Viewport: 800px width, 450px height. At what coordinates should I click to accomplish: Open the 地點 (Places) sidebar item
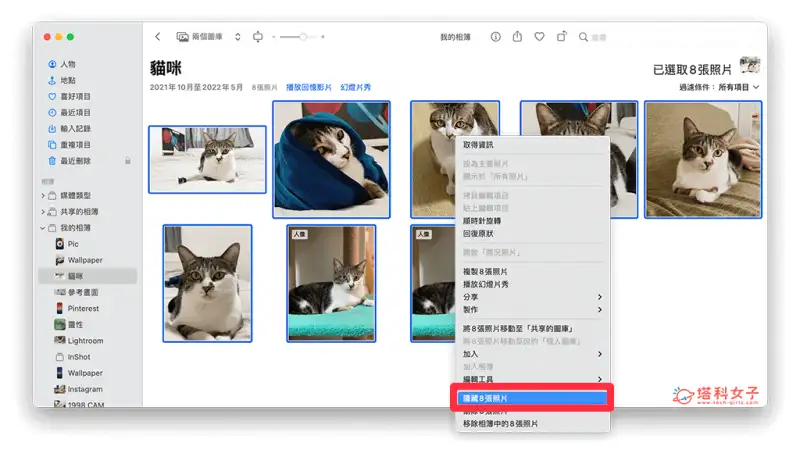[x=67, y=80]
